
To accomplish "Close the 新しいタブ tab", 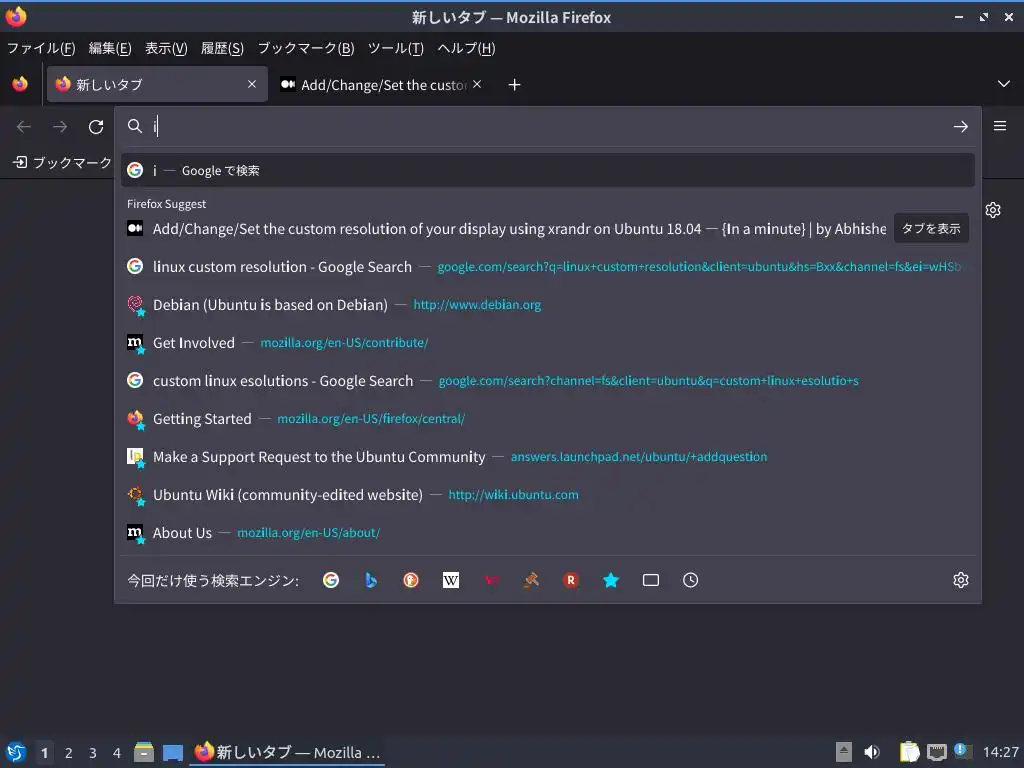I will coord(252,84).
